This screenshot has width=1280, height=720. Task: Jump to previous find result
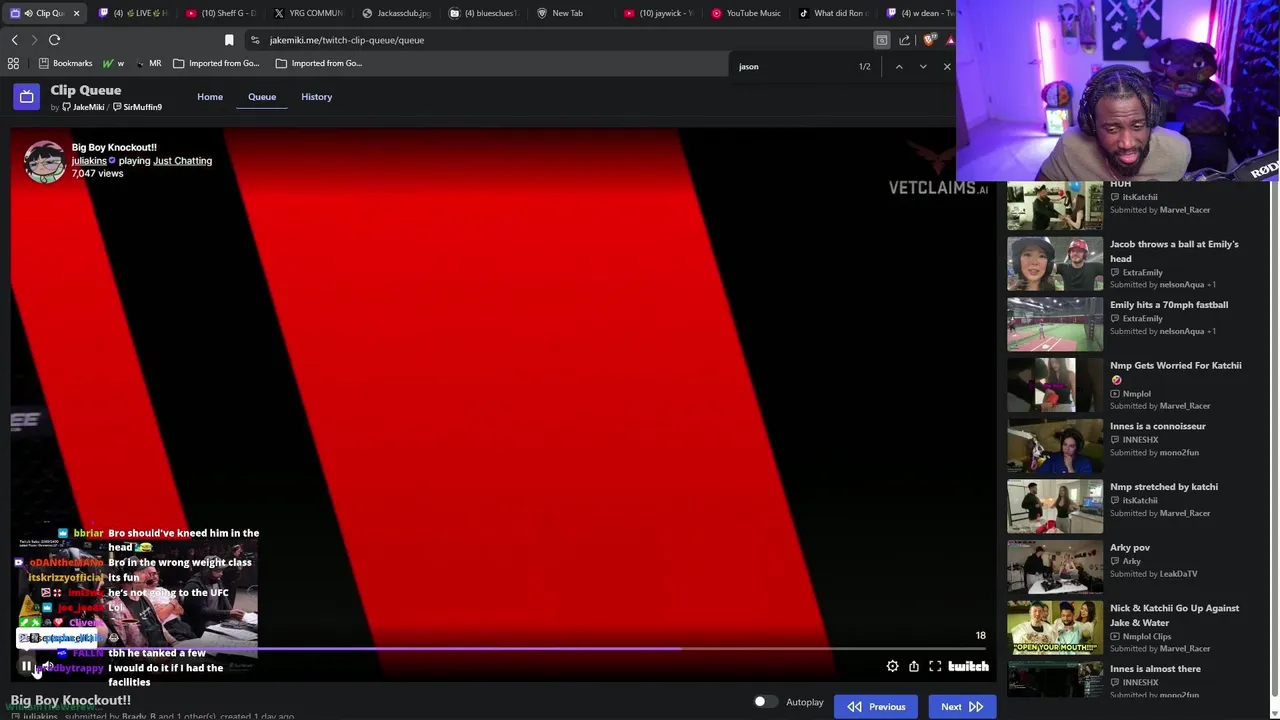(898, 67)
